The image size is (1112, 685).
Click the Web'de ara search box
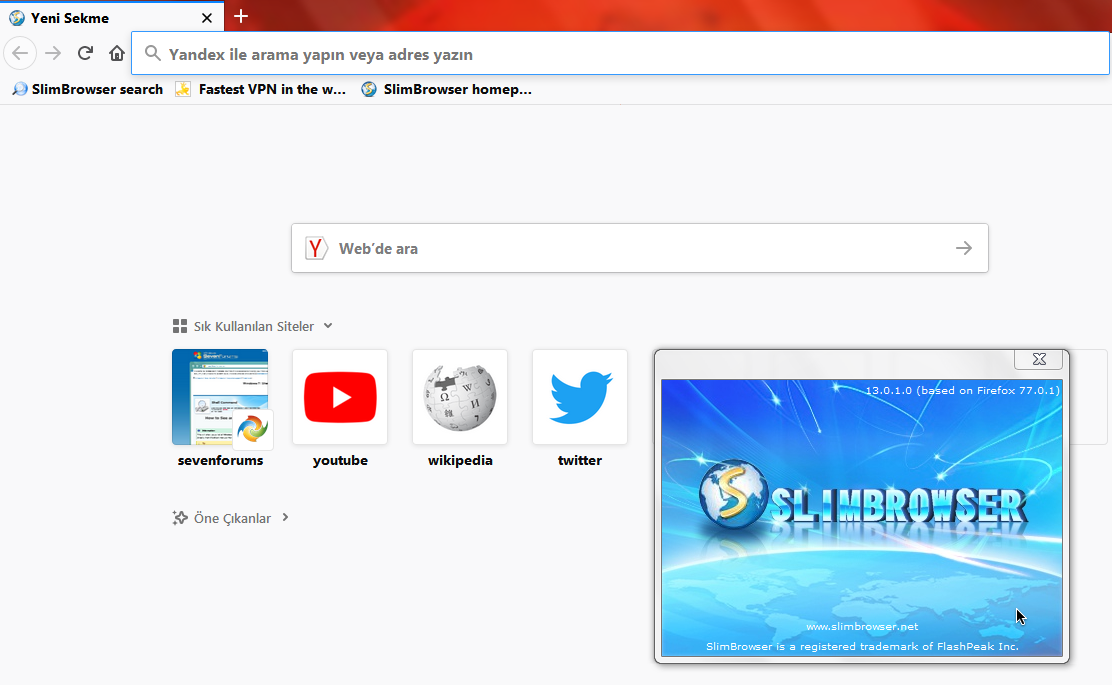point(640,248)
